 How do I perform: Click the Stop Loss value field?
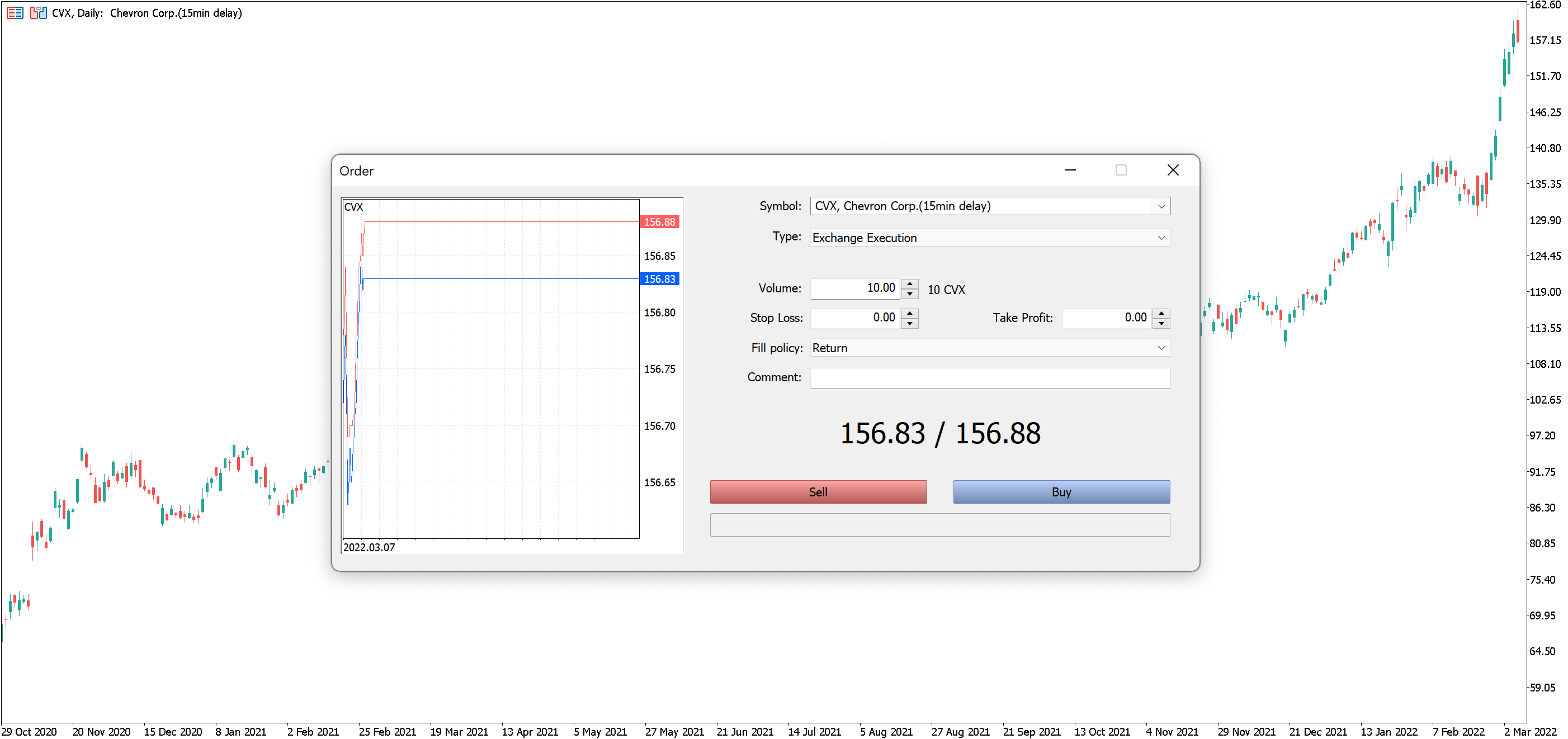coord(854,318)
